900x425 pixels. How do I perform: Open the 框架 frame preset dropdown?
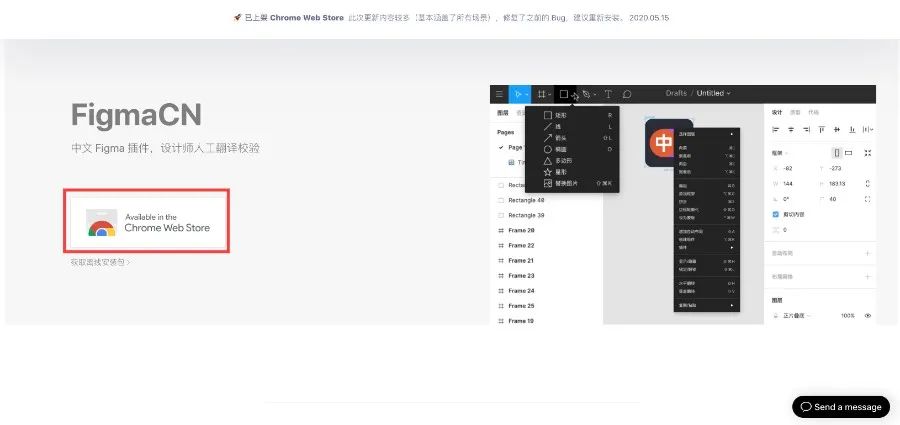tap(780, 153)
